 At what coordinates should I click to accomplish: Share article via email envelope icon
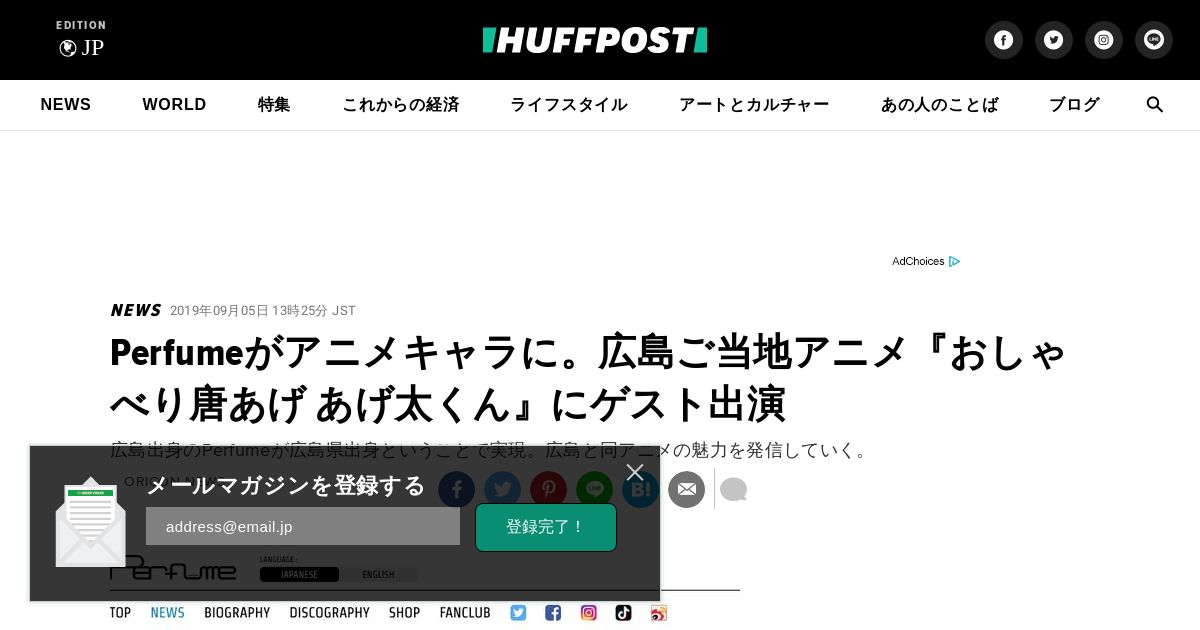click(686, 490)
